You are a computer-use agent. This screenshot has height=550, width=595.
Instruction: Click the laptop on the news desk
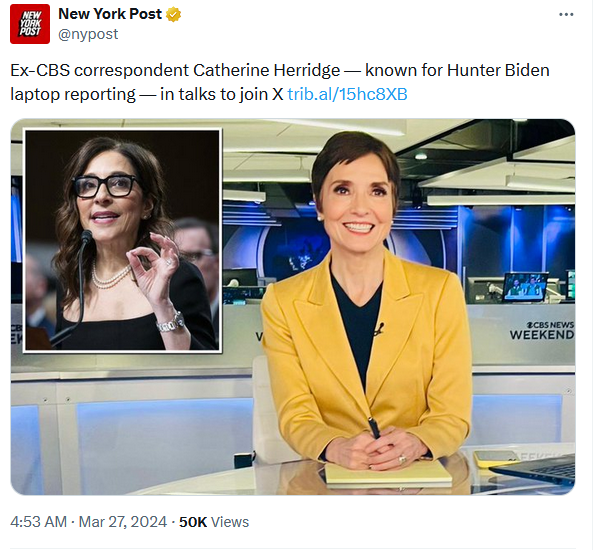tap(536, 470)
